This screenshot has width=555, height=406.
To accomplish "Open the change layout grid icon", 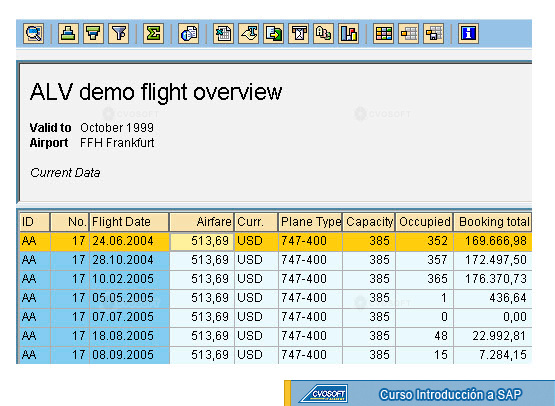I will click(x=383, y=34).
